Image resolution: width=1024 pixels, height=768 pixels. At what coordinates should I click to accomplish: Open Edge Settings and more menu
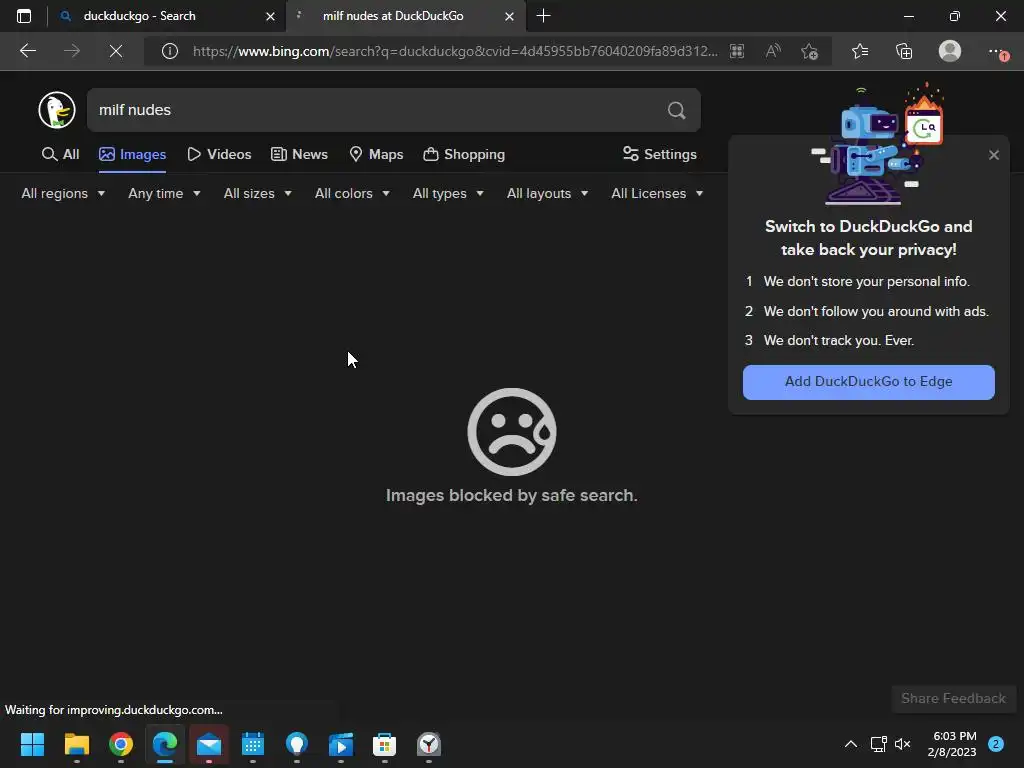(x=997, y=52)
